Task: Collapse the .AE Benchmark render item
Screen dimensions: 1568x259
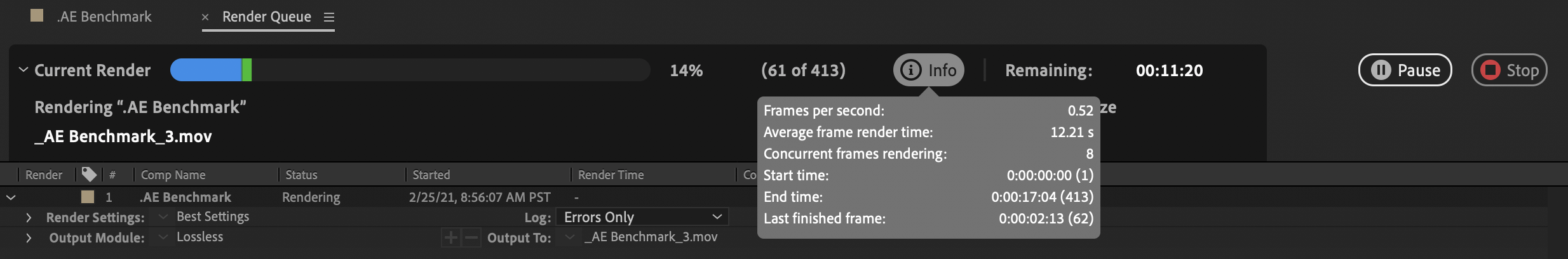Action: coord(11,197)
